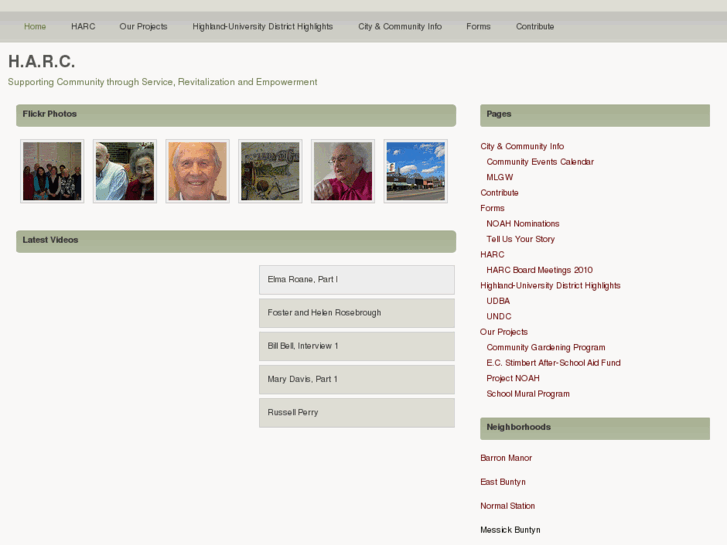Image resolution: width=727 pixels, height=545 pixels.
Task: Open Our Projects in the top navigation
Action: pos(143,26)
